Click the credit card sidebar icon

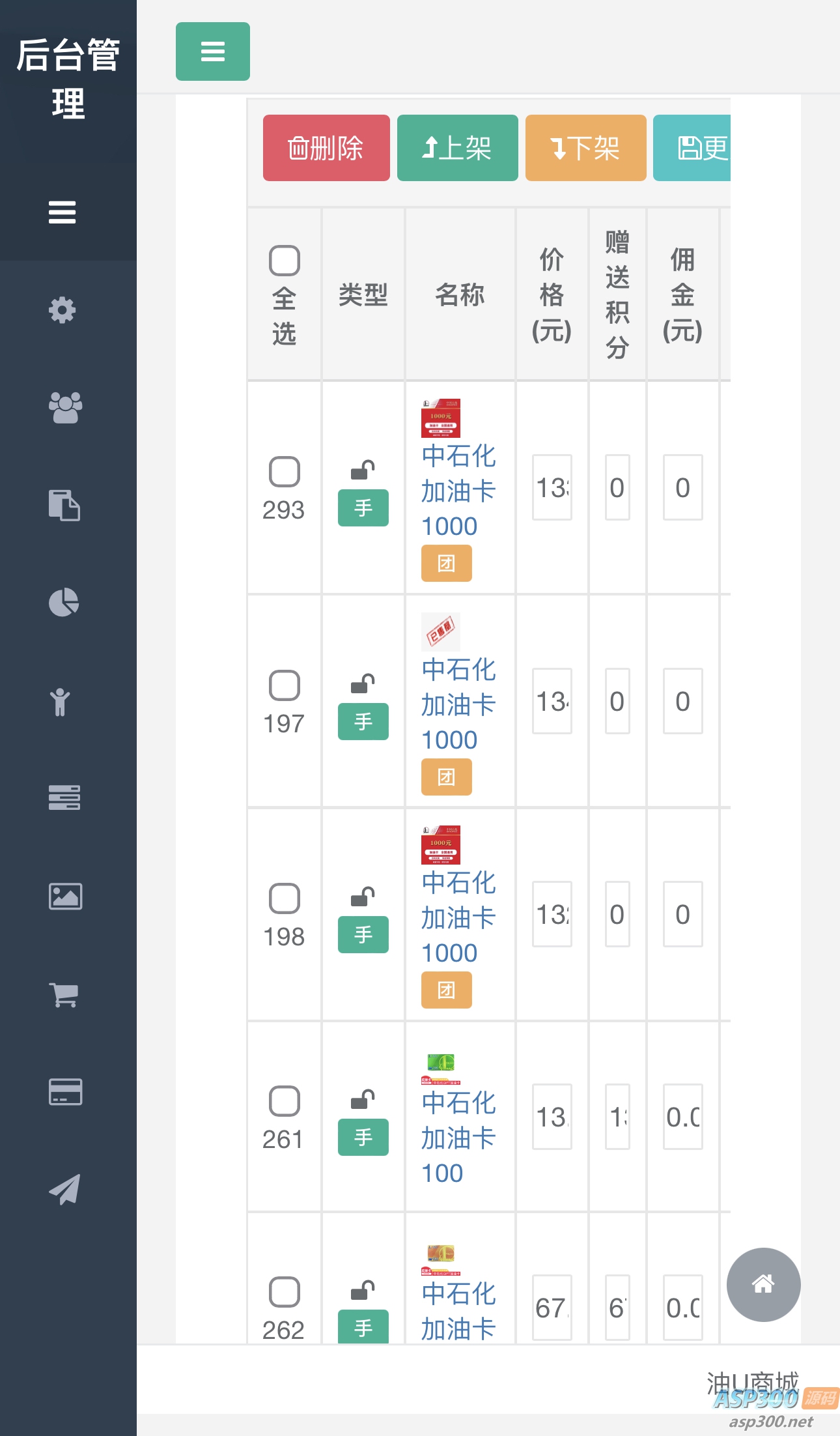pyautogui.click(x=65, y=1092)
